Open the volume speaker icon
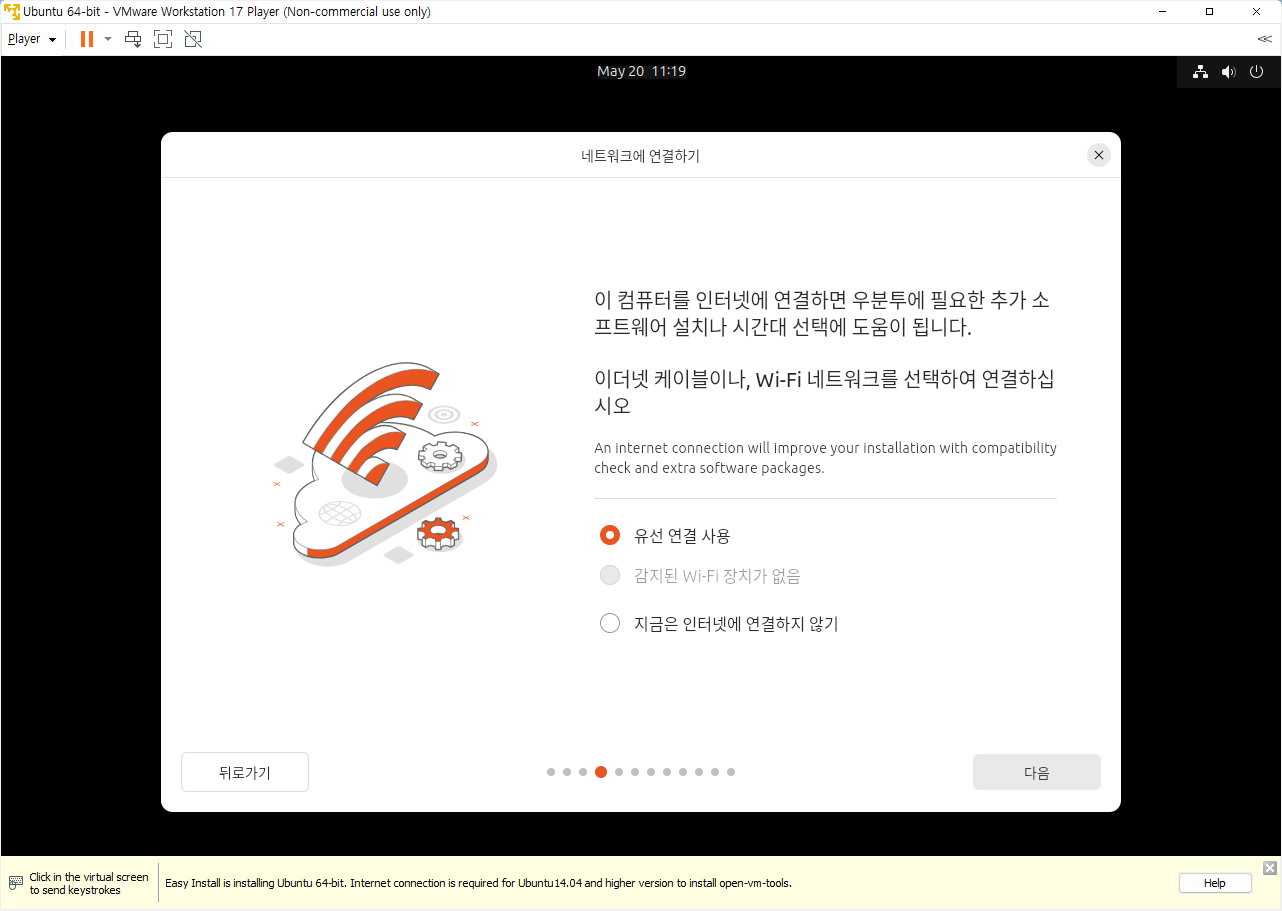The image size is (1282, 911). pyautogui.click(x=1229, y=72)
